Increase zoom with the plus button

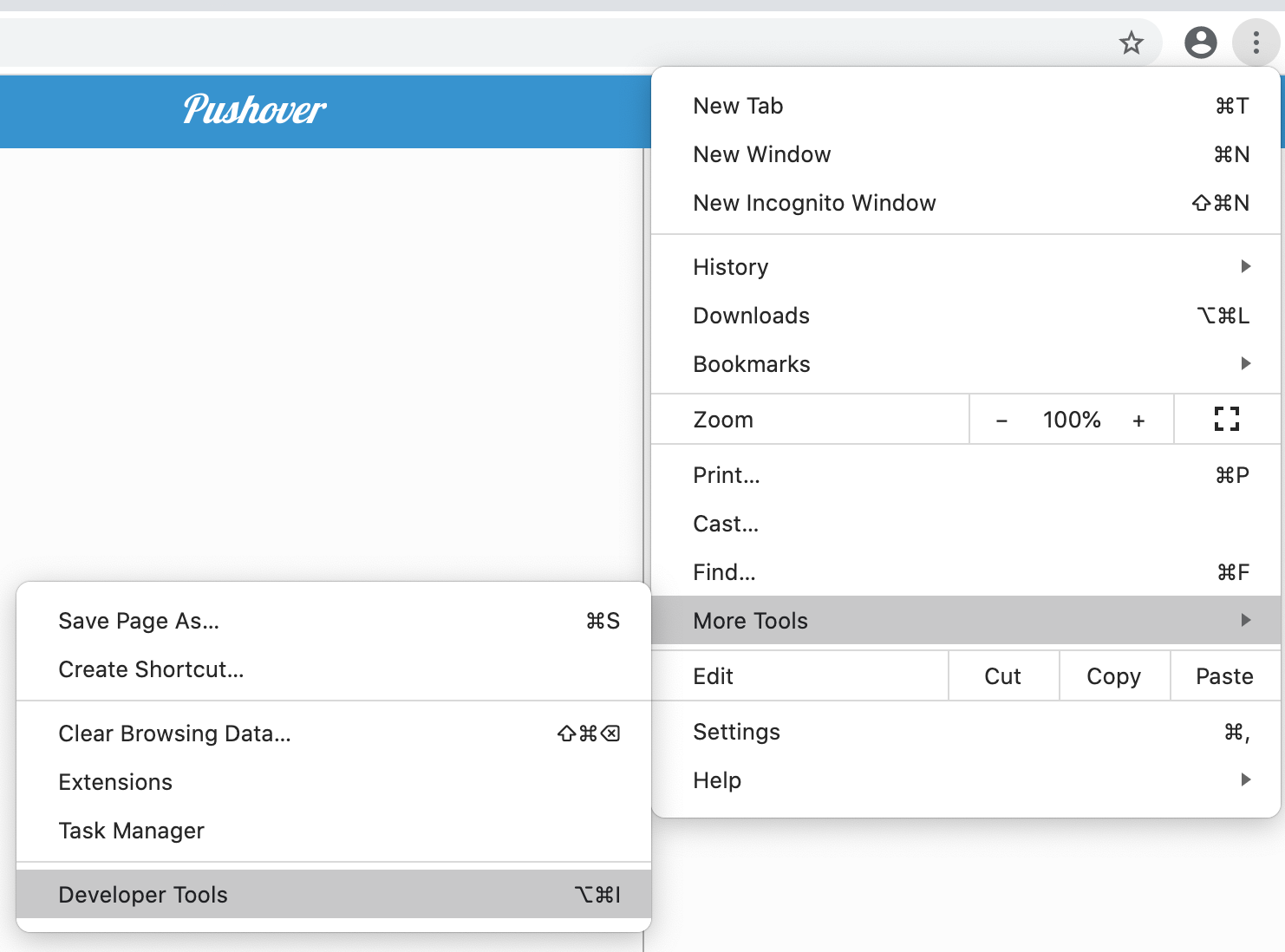pyautogui.click(x=1138, y=421)
